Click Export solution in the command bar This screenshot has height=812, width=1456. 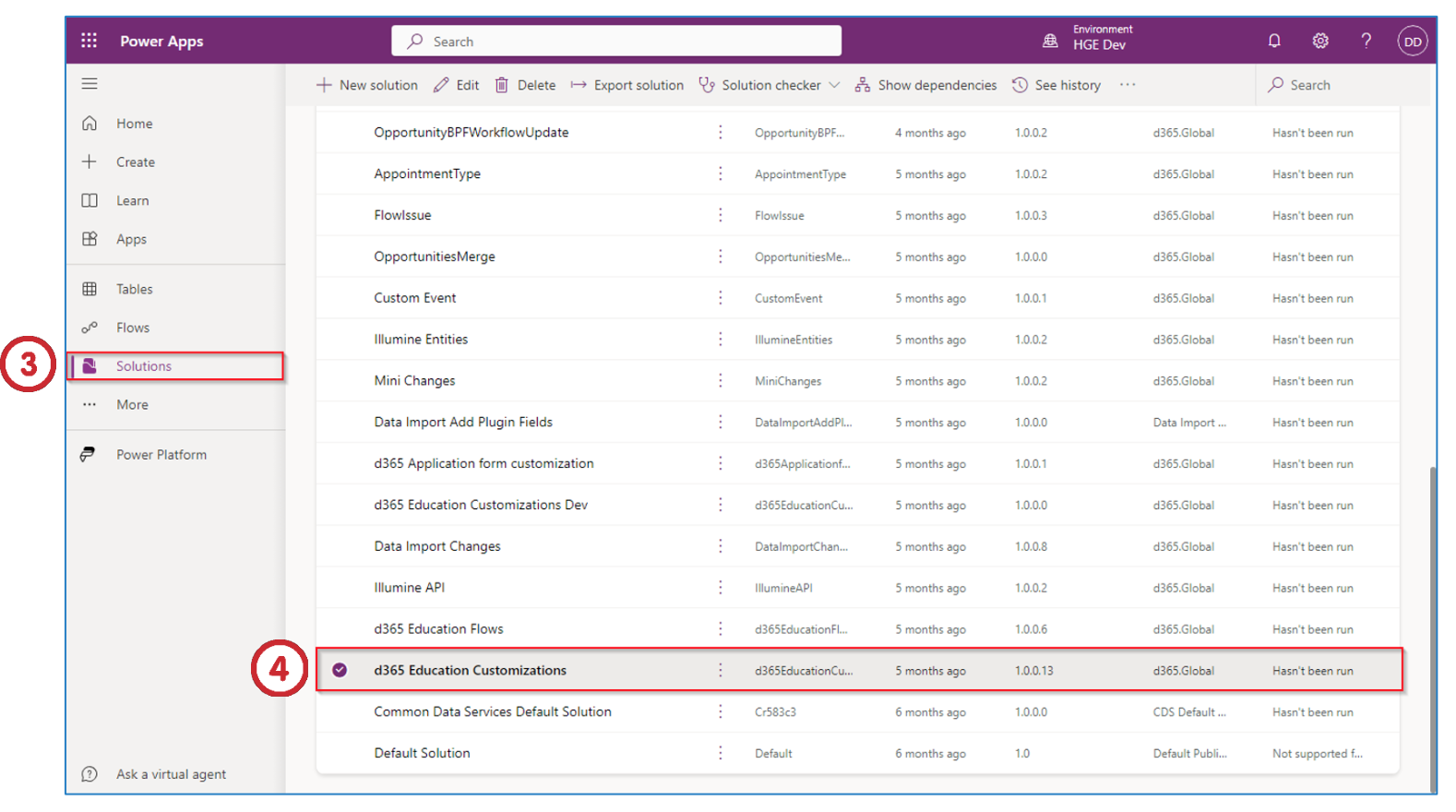(627, 85)
